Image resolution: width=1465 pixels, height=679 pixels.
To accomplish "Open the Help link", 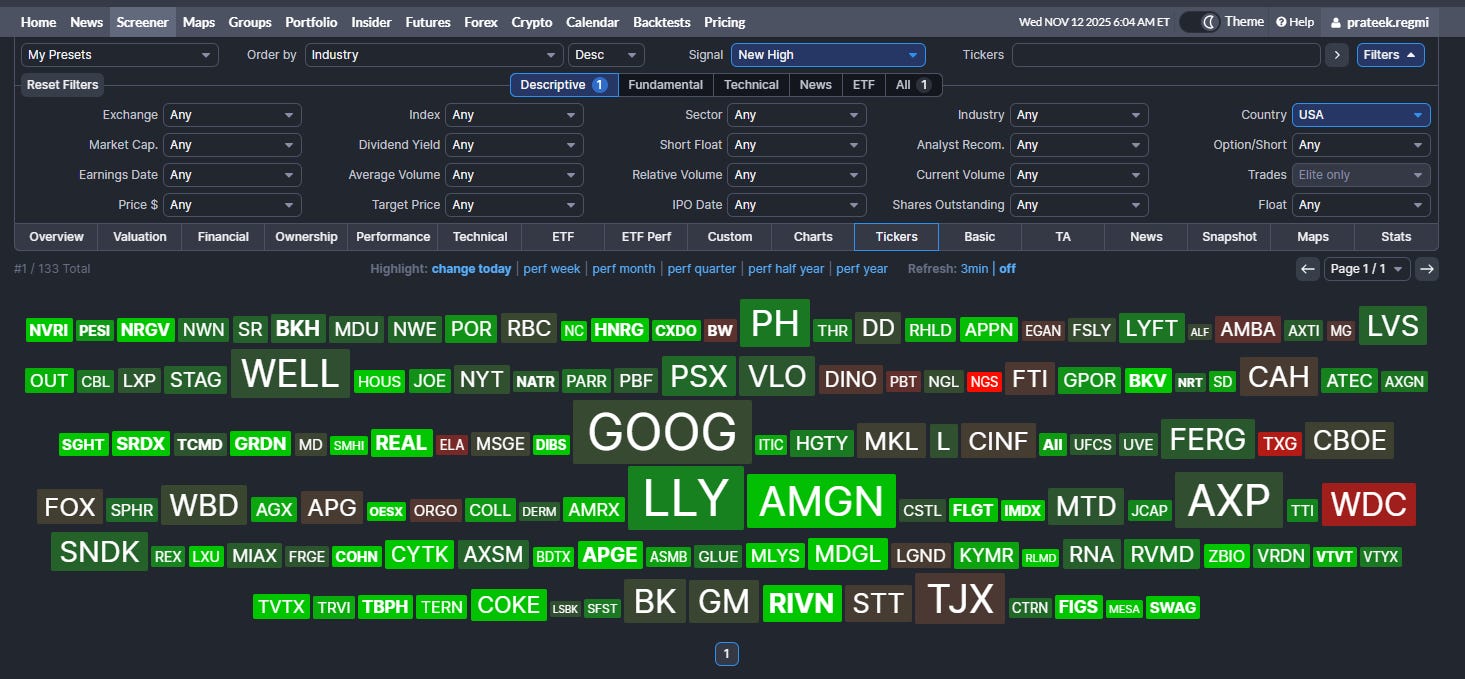I will point(1295,22).
